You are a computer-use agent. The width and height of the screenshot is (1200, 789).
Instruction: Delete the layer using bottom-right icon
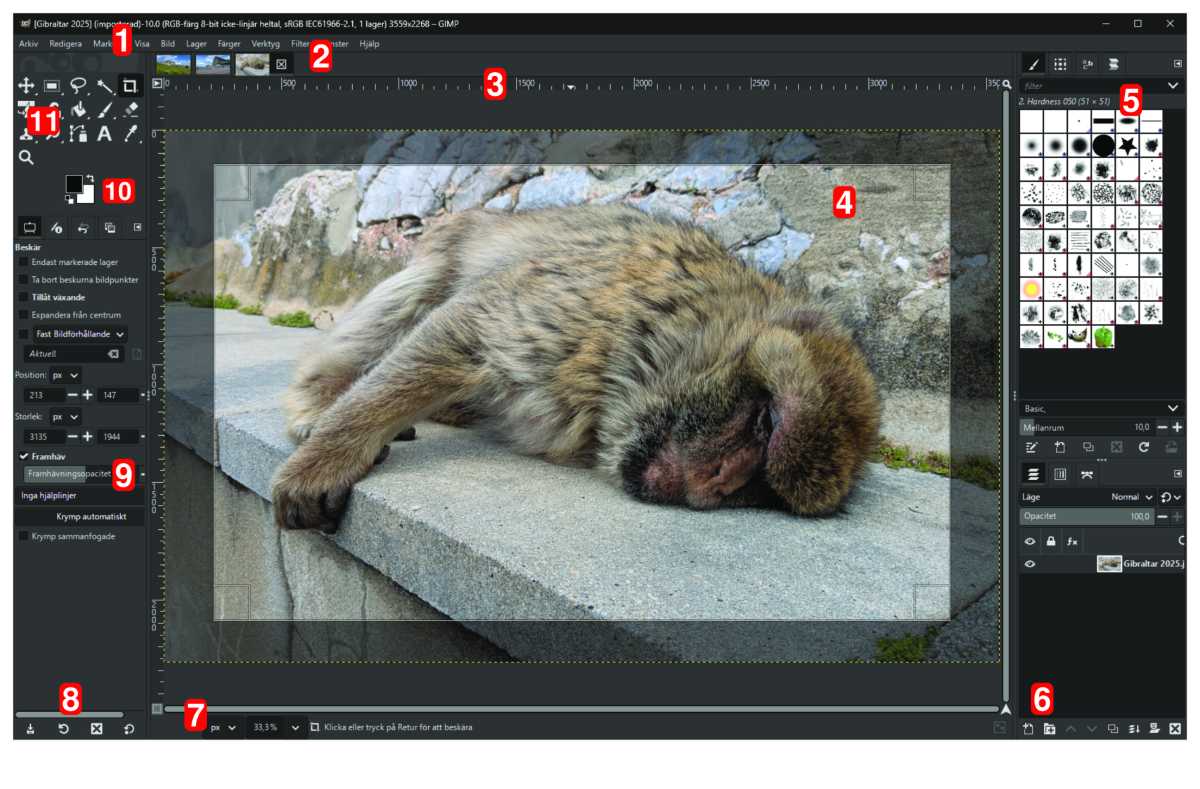(x=1175, y=729)
